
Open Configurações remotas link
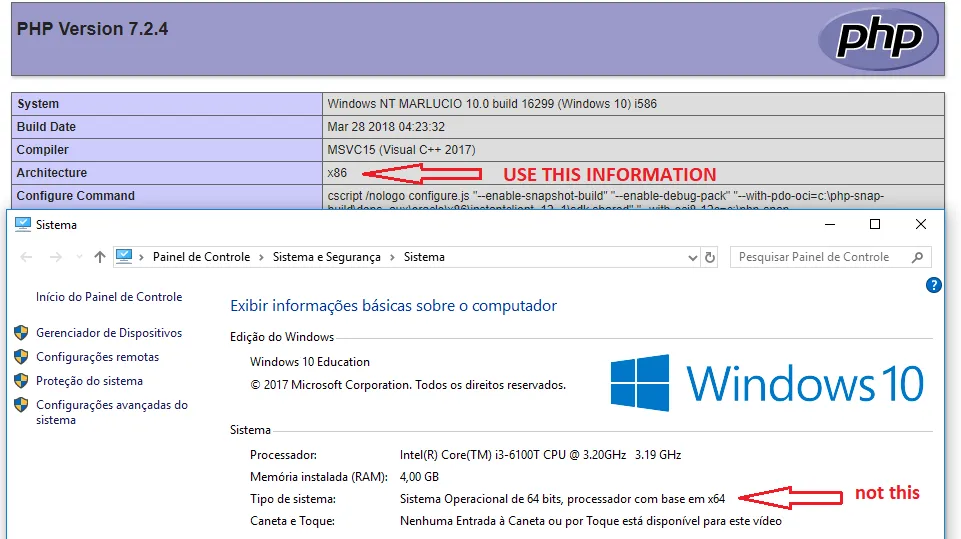coord(97,357)
